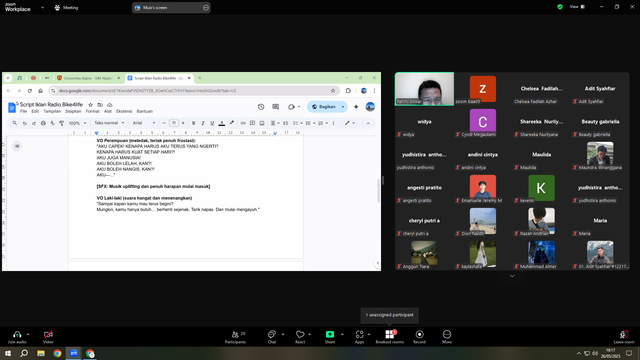Open version history clock icon in Docs
The height and width of the screenshot is (360, 640).
click(x=261, y=107)
